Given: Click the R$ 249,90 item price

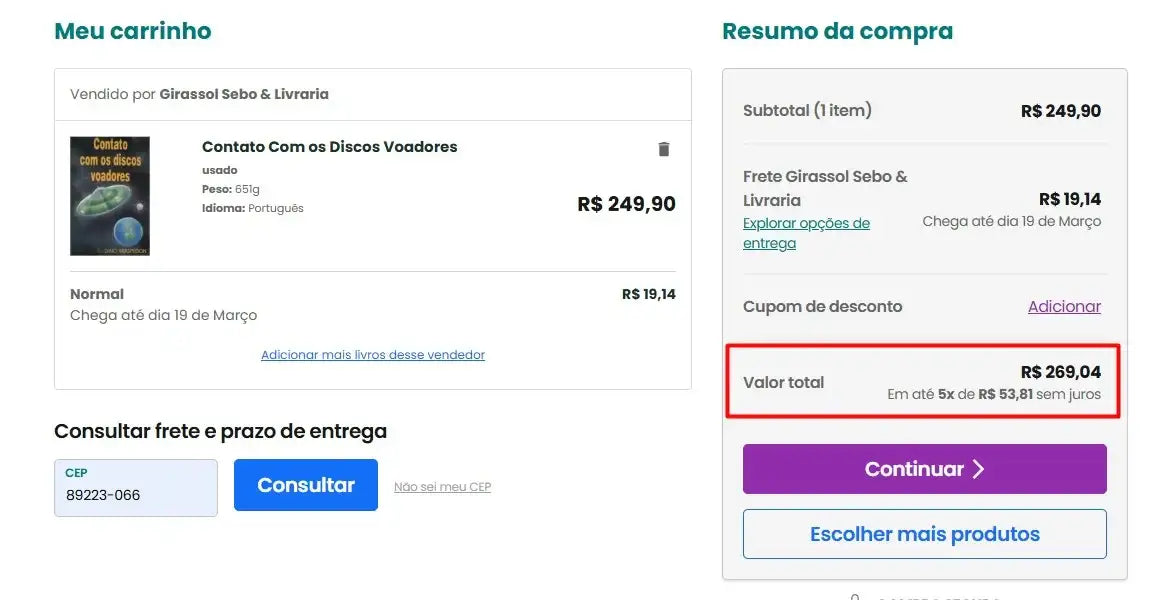Looking at the screenshot, I should [x=626, y=204].
